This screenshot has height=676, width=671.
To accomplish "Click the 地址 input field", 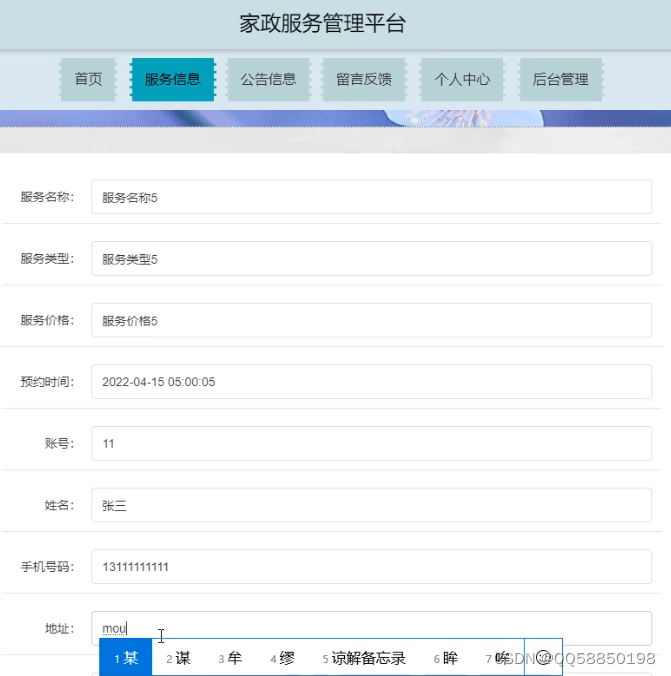I will click(371, 628).
